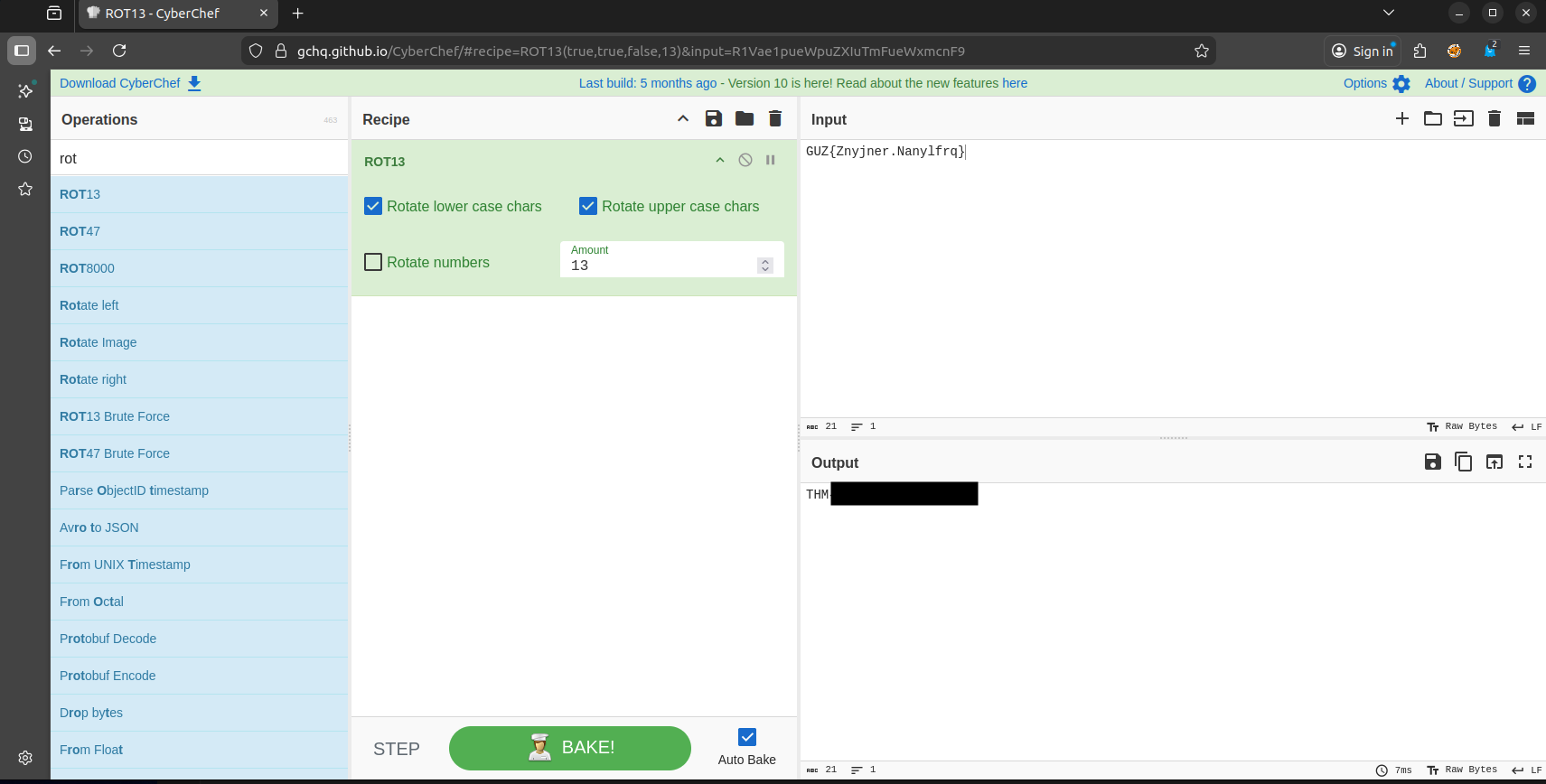Load a saved recipe folder icon
Image resolution: width=1546 pixels, height=784 pixels.
coord(745,118)
